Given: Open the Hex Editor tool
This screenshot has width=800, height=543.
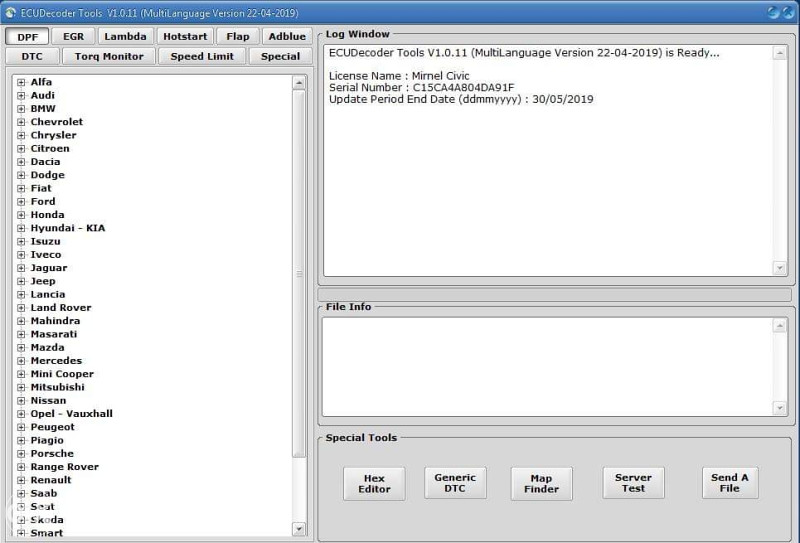Looking at the screenshot, I should coord(374,483).
